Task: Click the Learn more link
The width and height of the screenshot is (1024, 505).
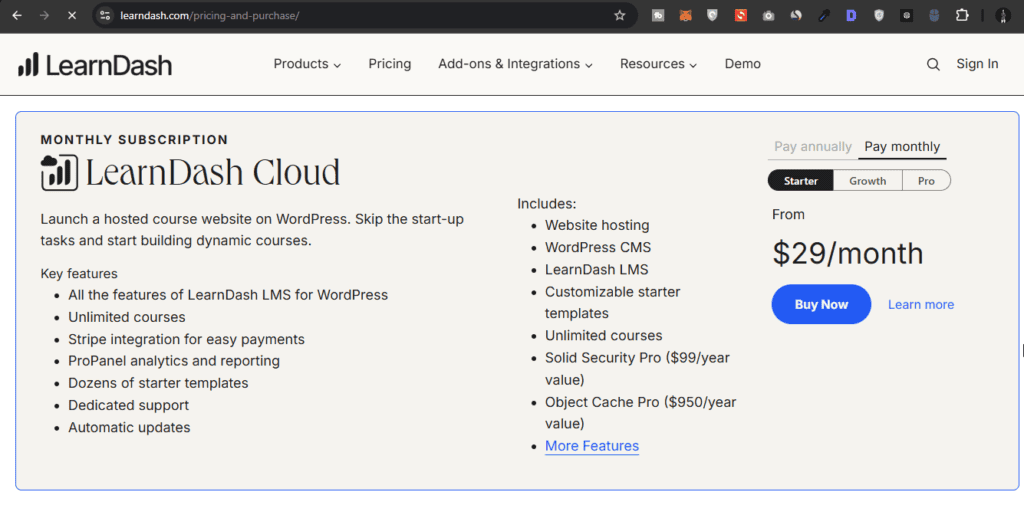Action: [921, 304]
